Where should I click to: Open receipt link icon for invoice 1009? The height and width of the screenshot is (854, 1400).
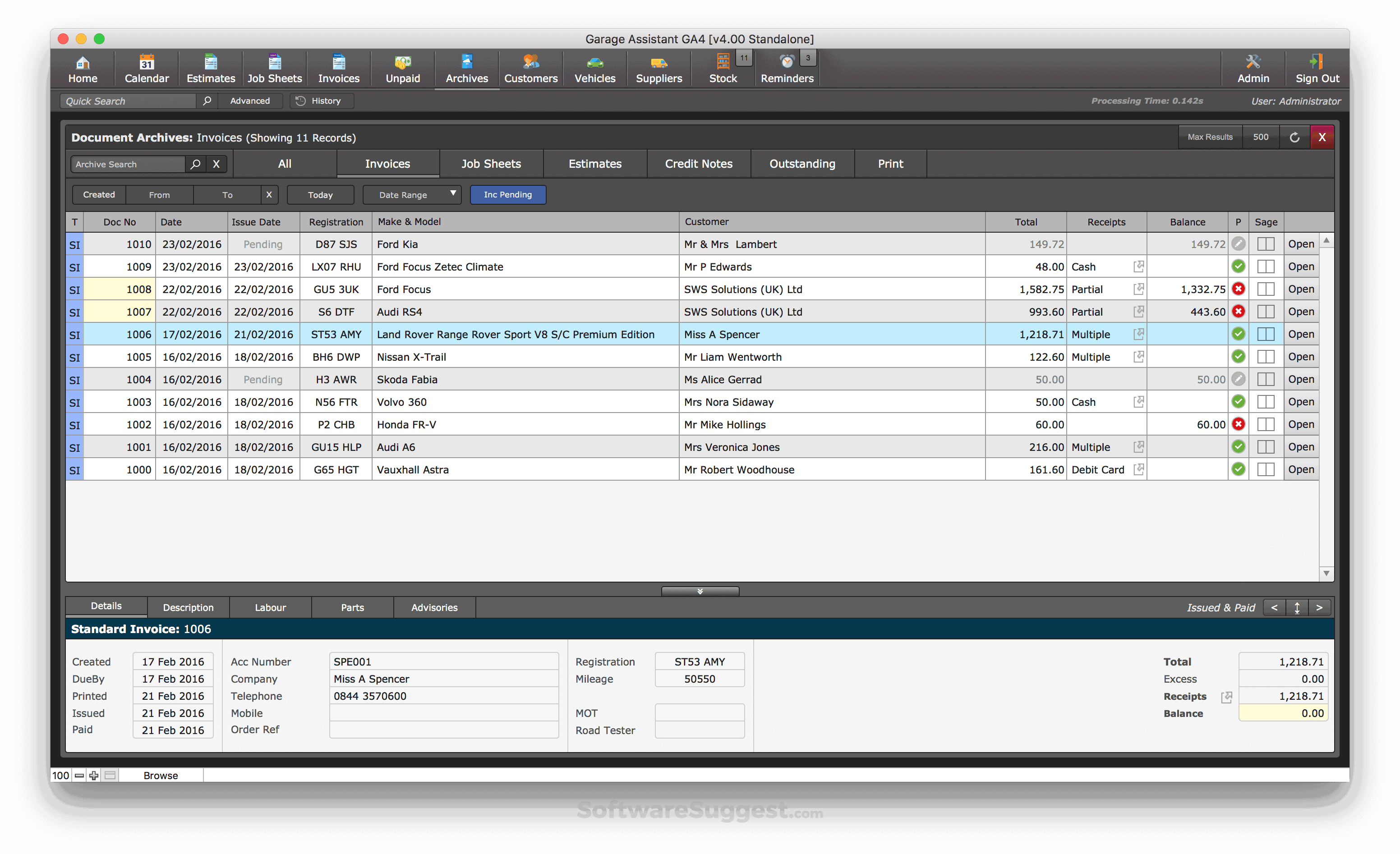pyautogui.click(x=1138, y=266)
